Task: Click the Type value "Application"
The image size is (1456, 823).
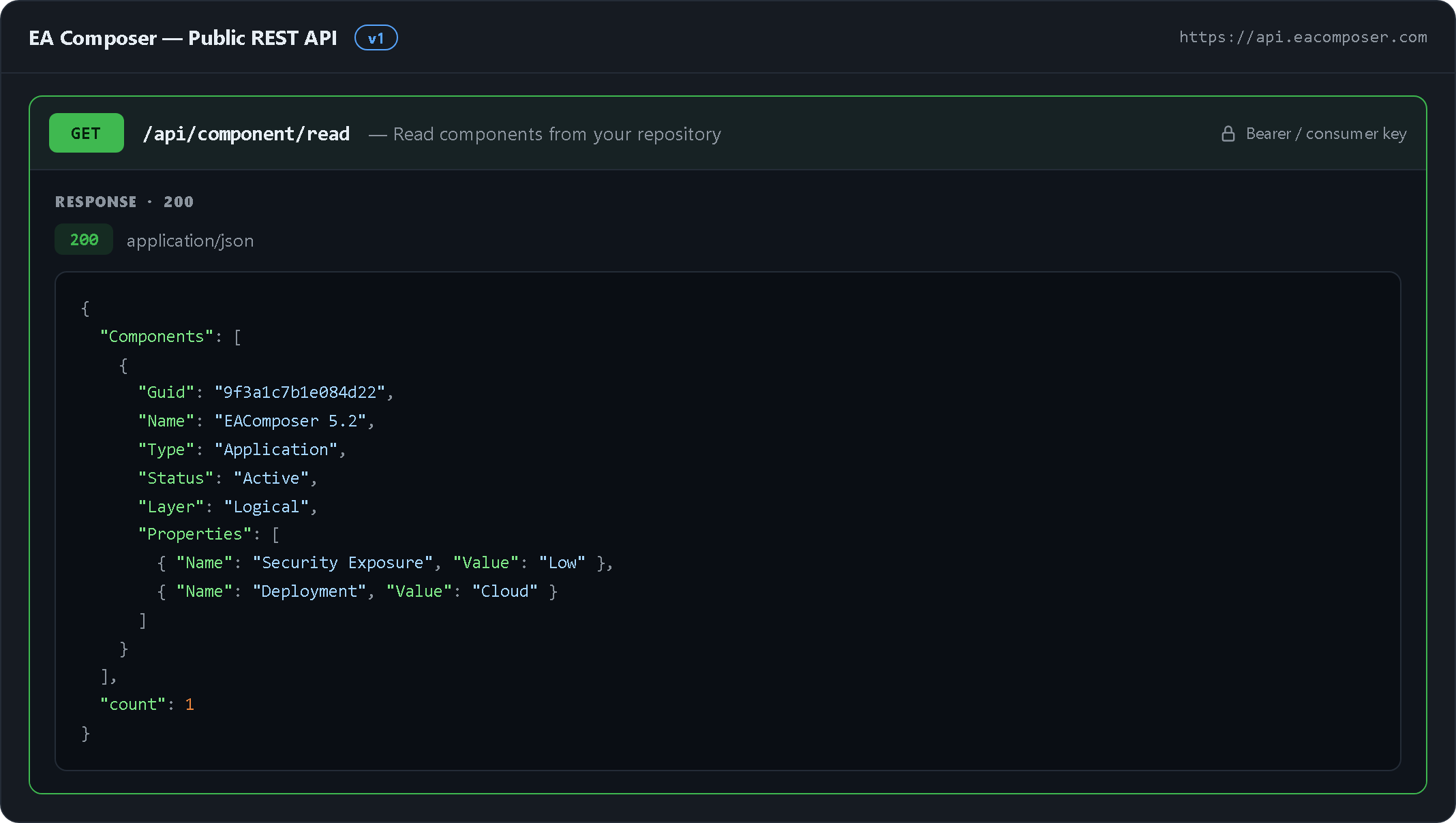Action: [x=276, y=450]
